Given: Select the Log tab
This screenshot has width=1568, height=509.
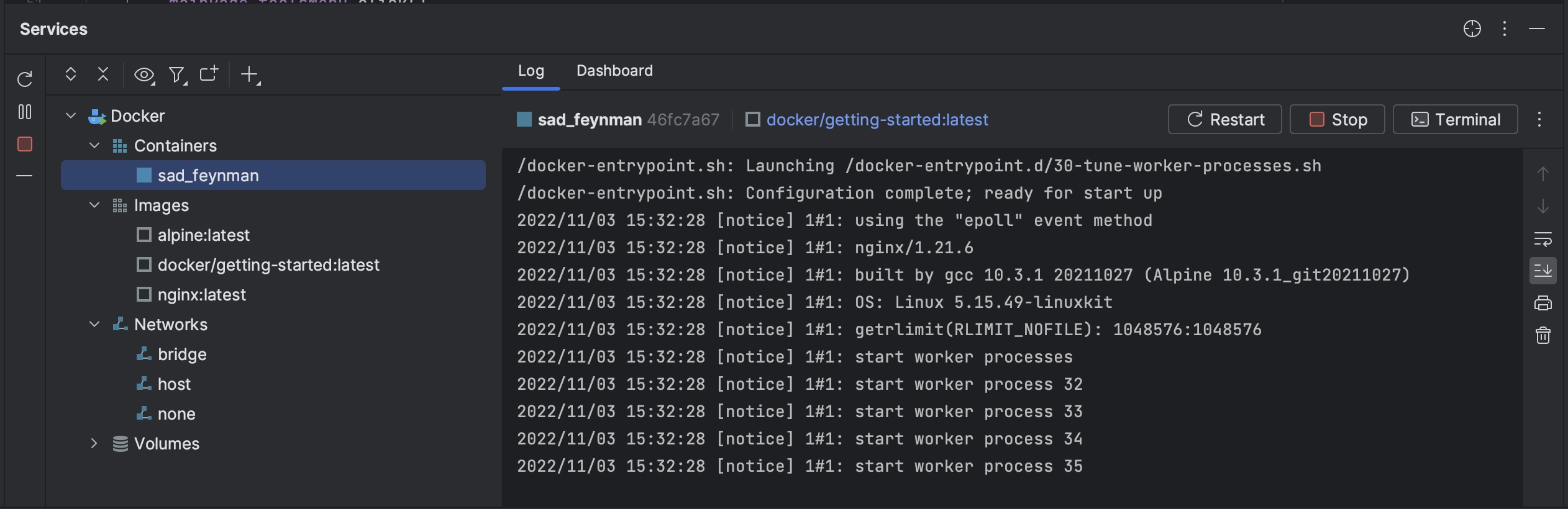Looking at the screenshot, I should click(x=531, y=71).
